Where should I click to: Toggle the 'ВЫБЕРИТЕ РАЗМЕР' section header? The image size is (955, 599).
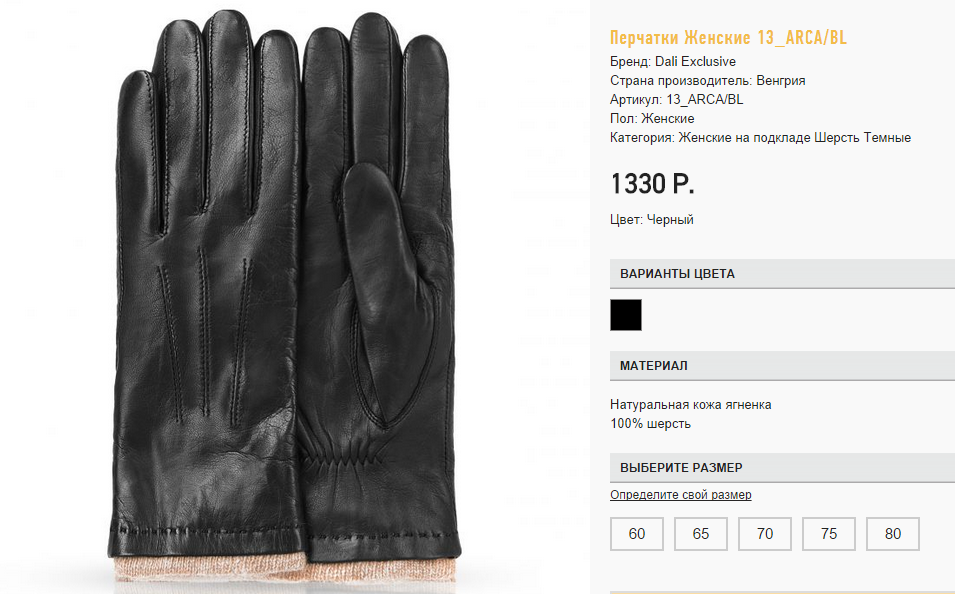coord(782,467)
